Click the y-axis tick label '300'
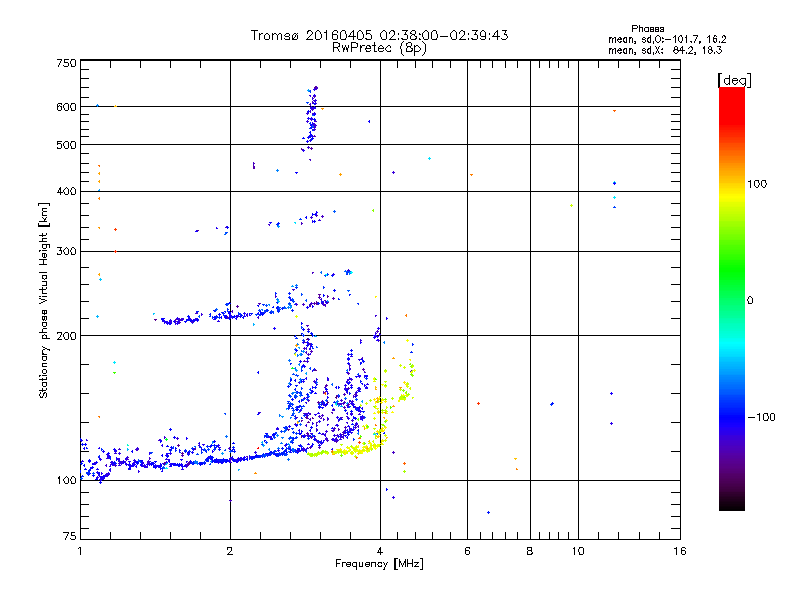 click(x=66, y=252)
